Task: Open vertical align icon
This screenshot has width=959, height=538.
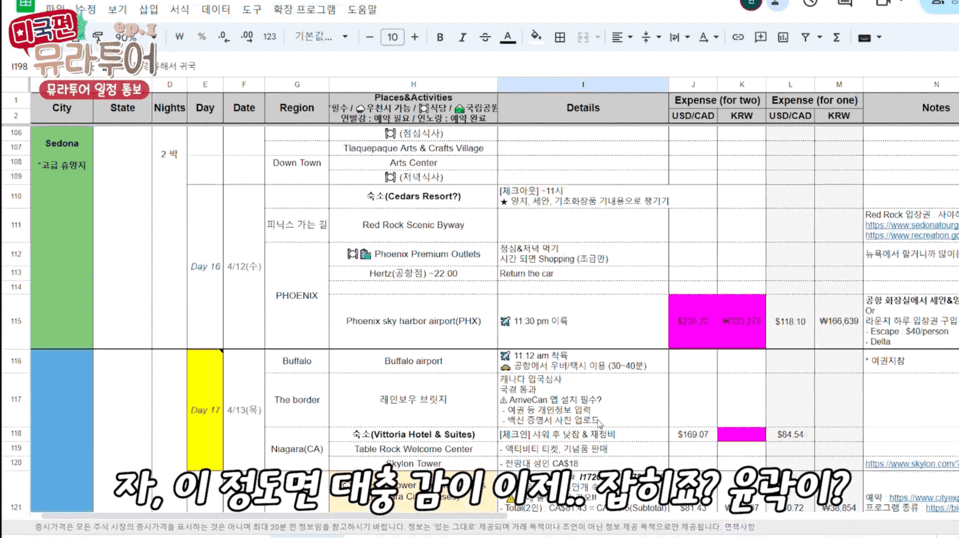Action: coord(646,37)
